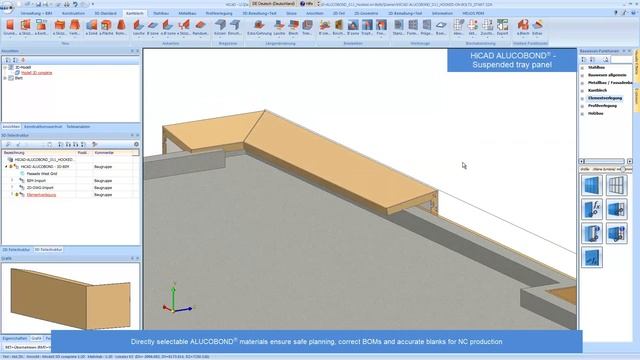Switch to Konstruktionswechsel tab under Ansichten panel

click(43, 127)
